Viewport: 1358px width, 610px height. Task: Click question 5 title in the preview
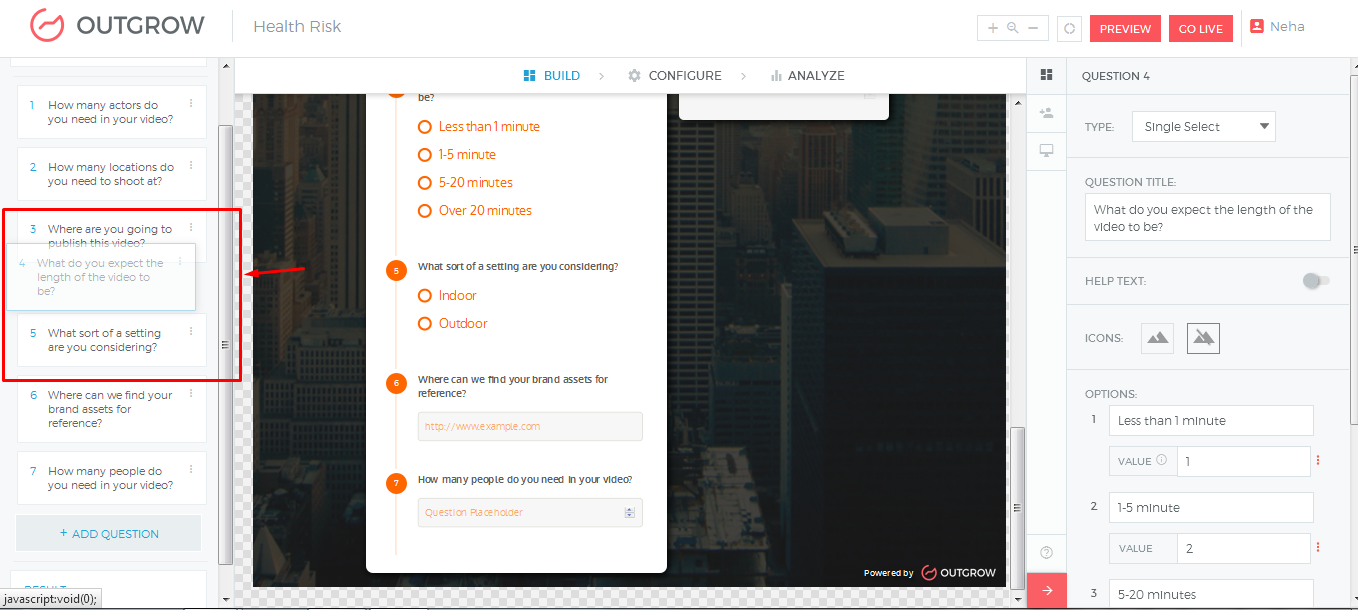point(518,267)
